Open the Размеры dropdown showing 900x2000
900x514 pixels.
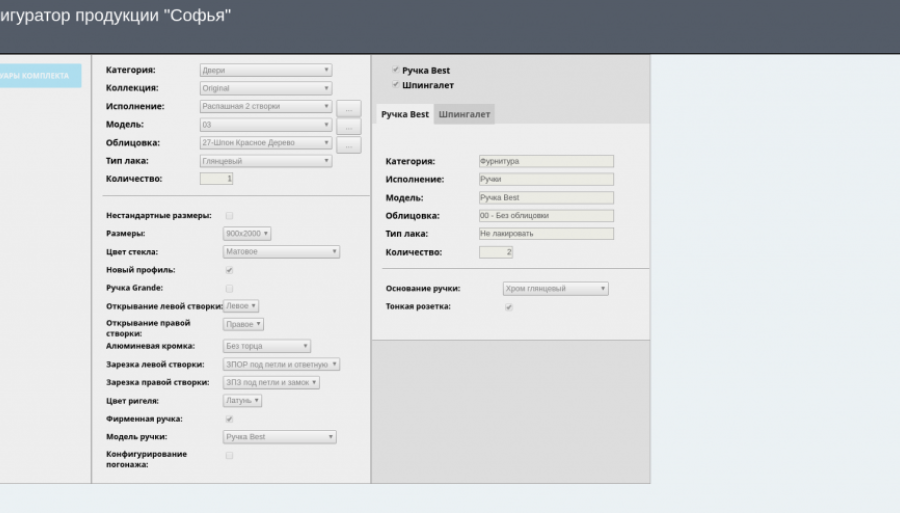pyautogui.click(x=247, y=234)
